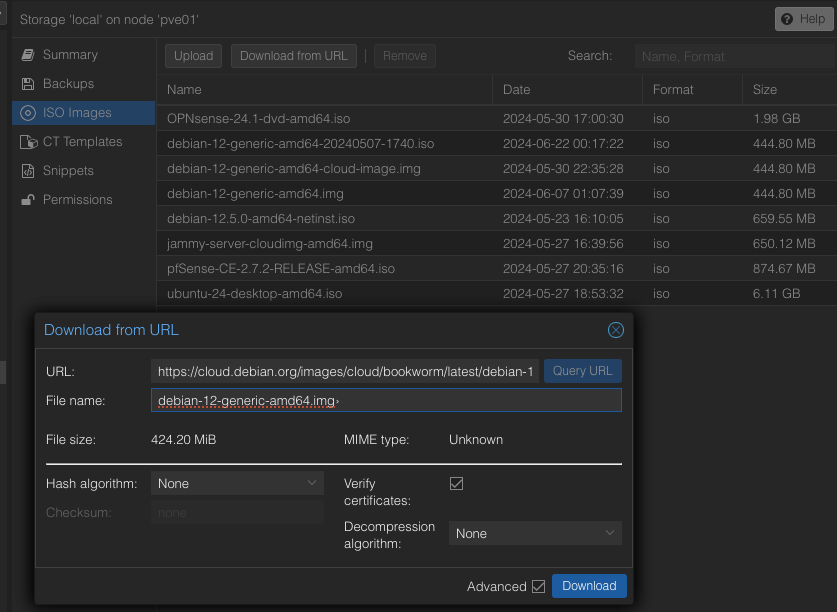Open the Hash algorithm dropdown

237,483
